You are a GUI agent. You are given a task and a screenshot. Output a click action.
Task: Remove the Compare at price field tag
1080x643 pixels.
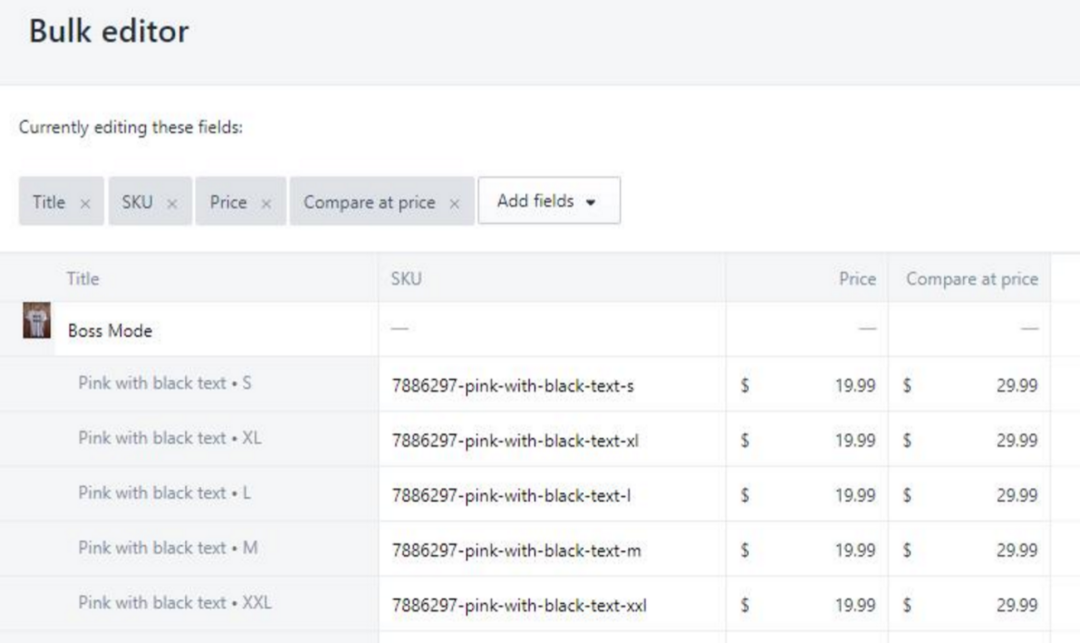(x=454, y=204)
